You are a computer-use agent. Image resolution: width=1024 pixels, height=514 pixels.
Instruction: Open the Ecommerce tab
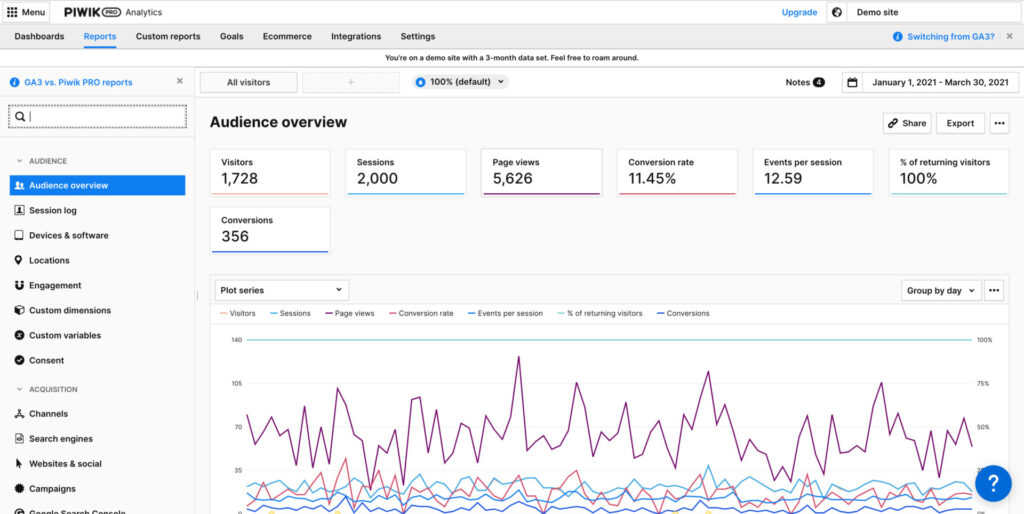(x=286, y=36)
